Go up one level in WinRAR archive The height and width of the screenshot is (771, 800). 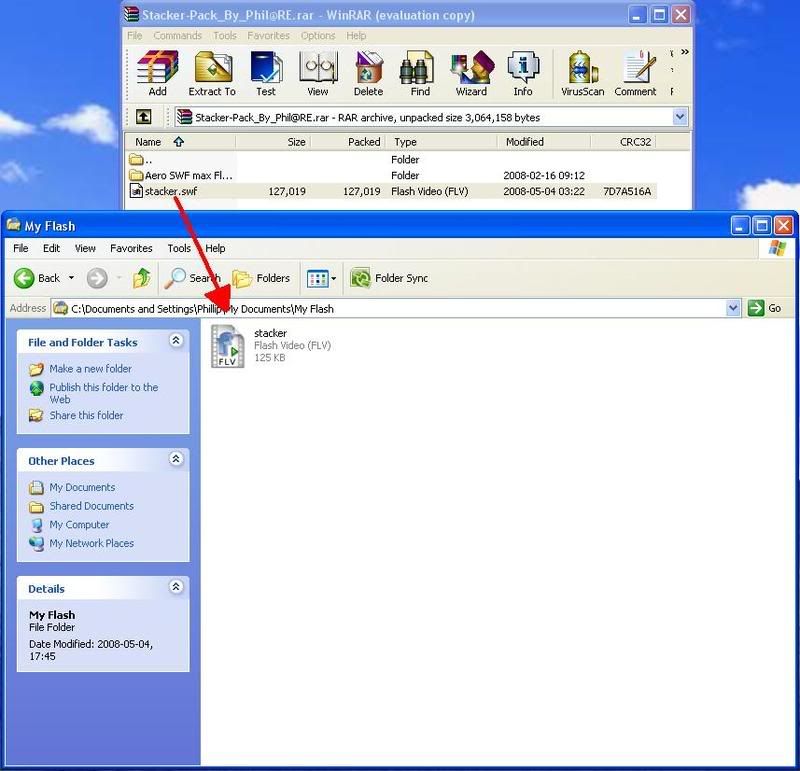pos(143,117)
